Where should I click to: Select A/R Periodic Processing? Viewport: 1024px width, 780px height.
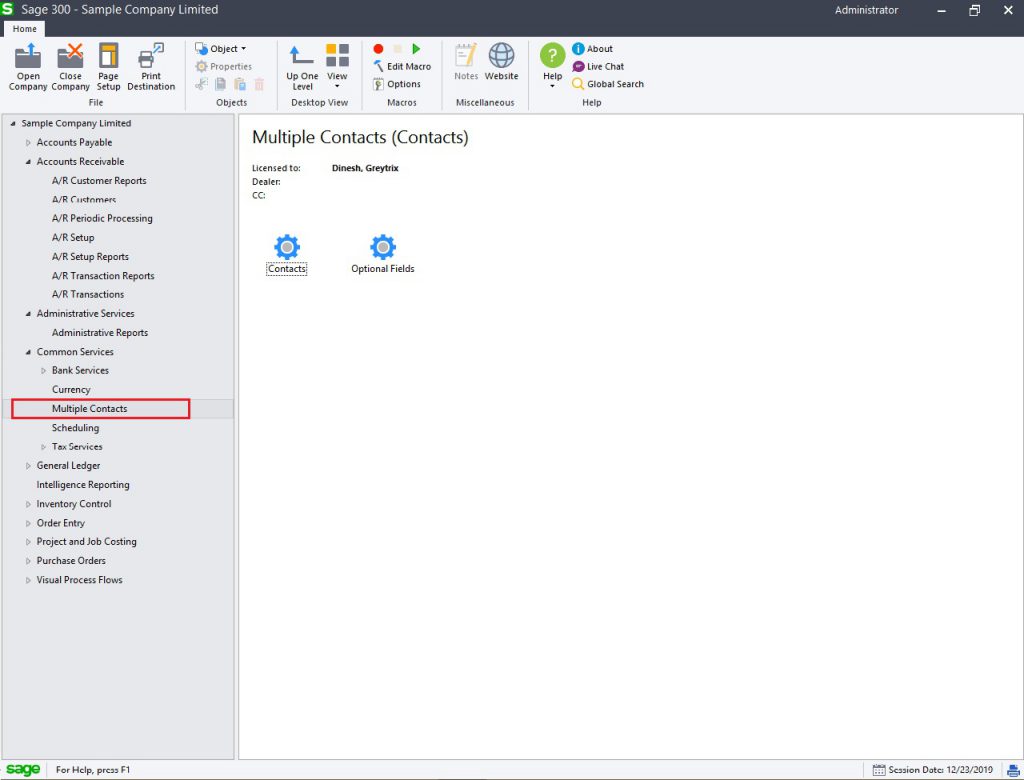point(103,218)
